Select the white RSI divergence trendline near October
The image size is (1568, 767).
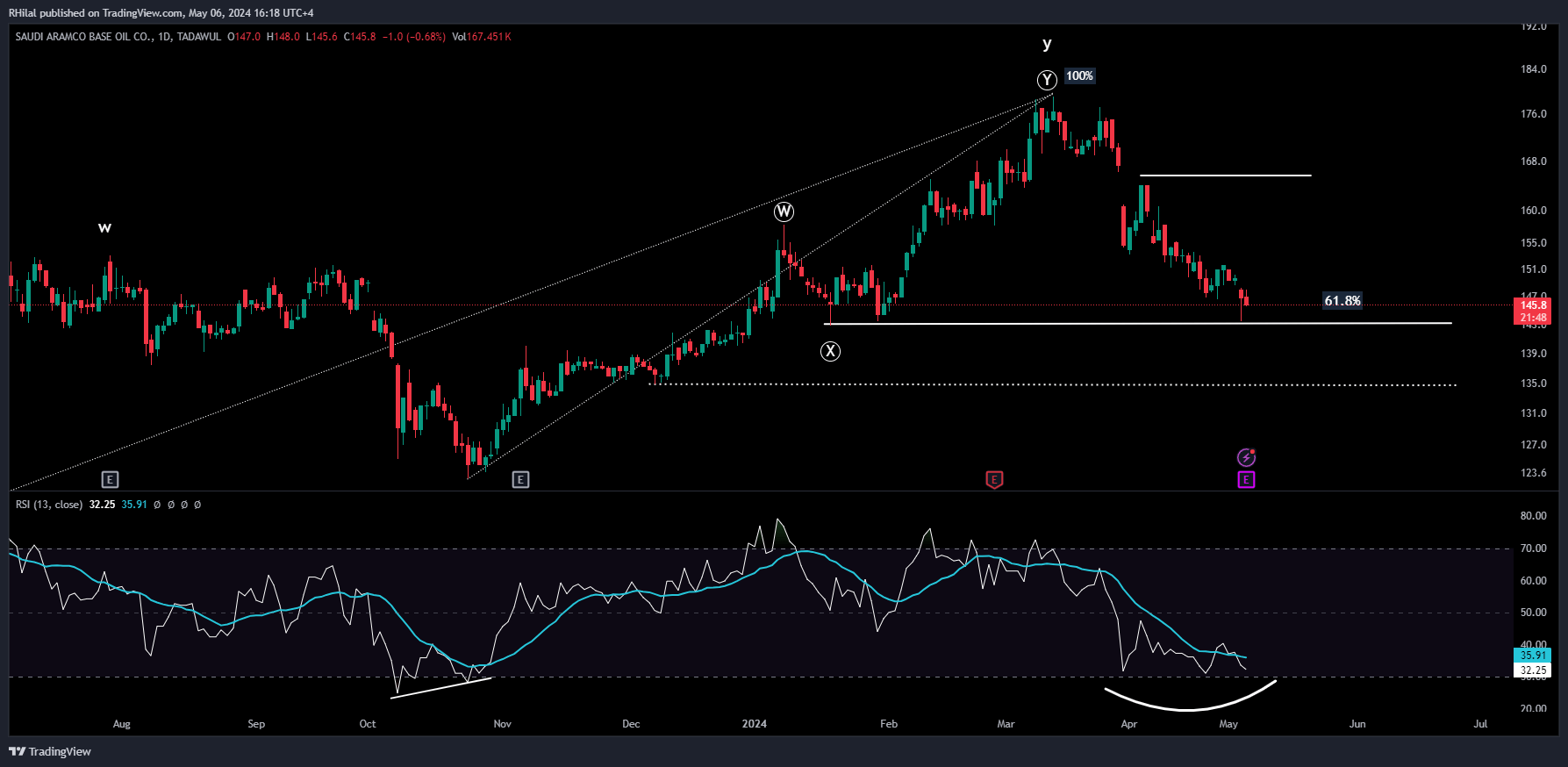pyautogui.click(x=441, y=687)
